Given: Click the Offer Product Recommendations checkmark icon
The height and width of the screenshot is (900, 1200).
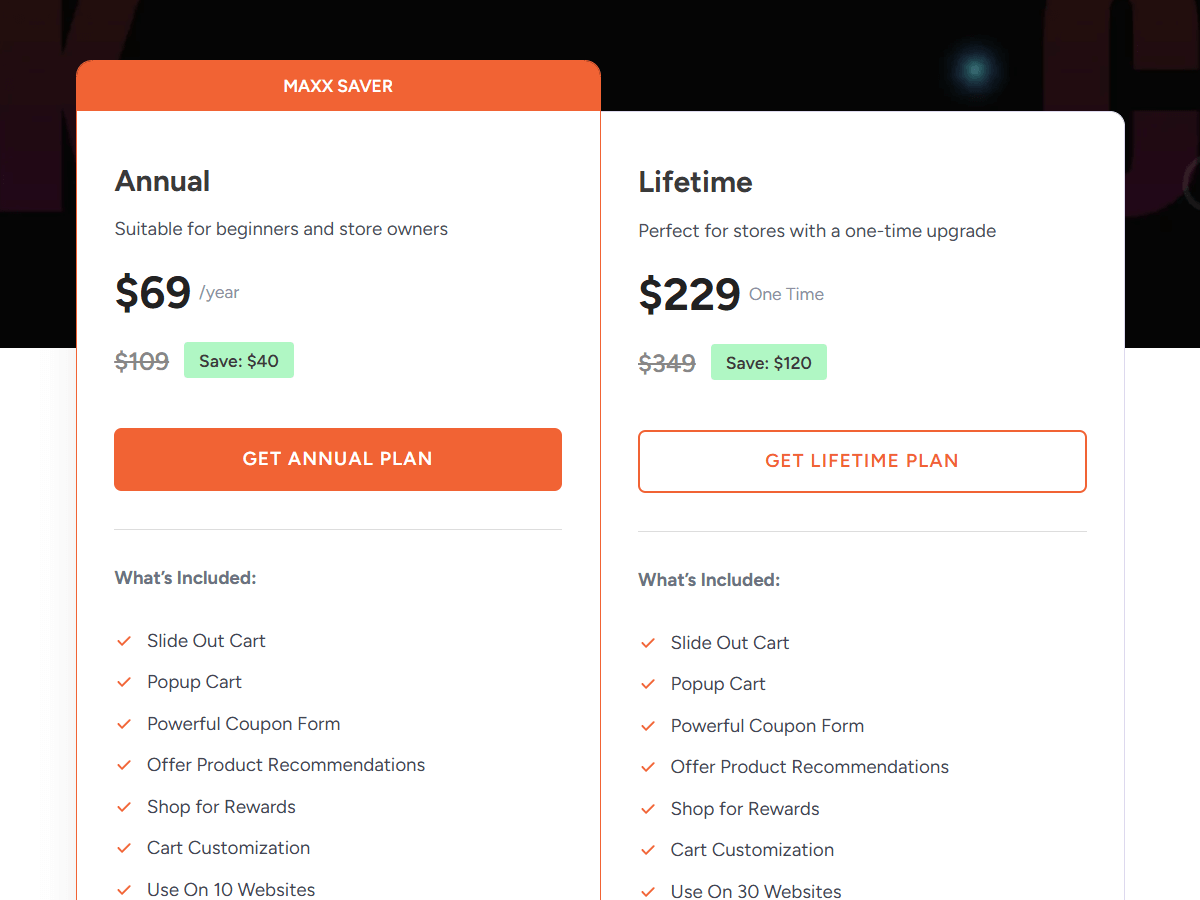Looking at the screenshot, I should pos(124,765).
